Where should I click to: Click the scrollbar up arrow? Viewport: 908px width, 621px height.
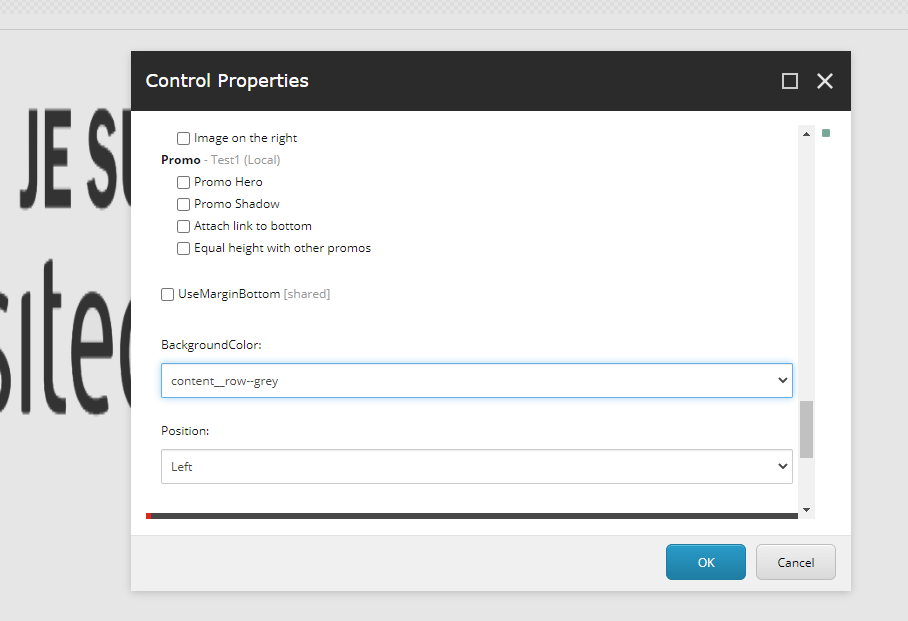[x=806, y=133]
